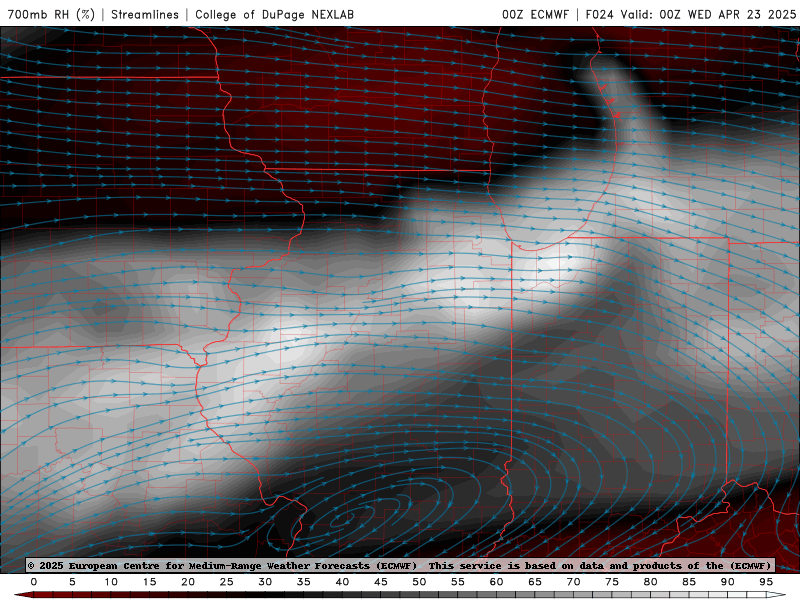
Task: Click the "00Z ECMWF" model run label
Action: (x=535, y=14)
